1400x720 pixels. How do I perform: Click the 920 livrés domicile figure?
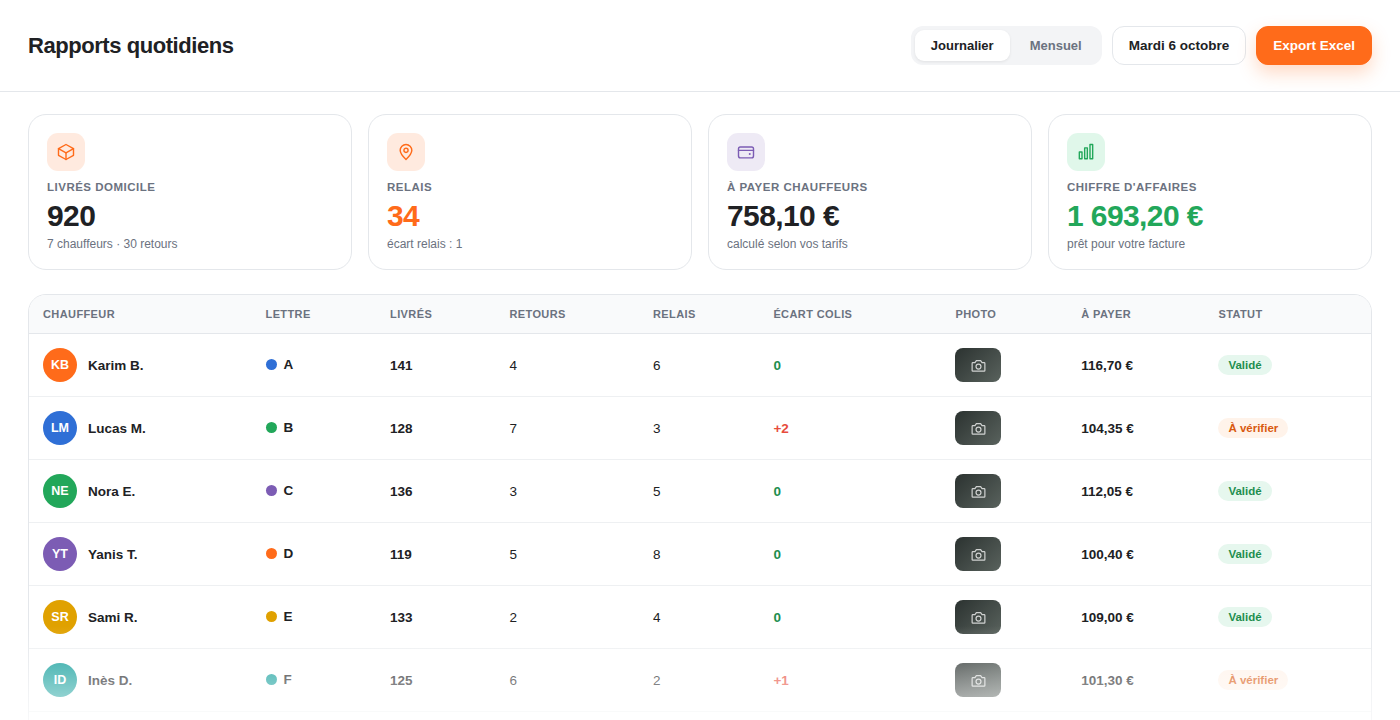71,216
